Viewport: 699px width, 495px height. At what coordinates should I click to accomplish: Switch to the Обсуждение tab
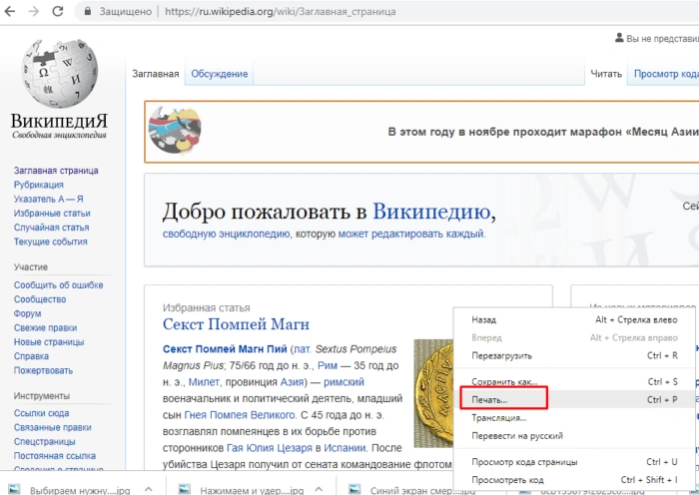219,74
